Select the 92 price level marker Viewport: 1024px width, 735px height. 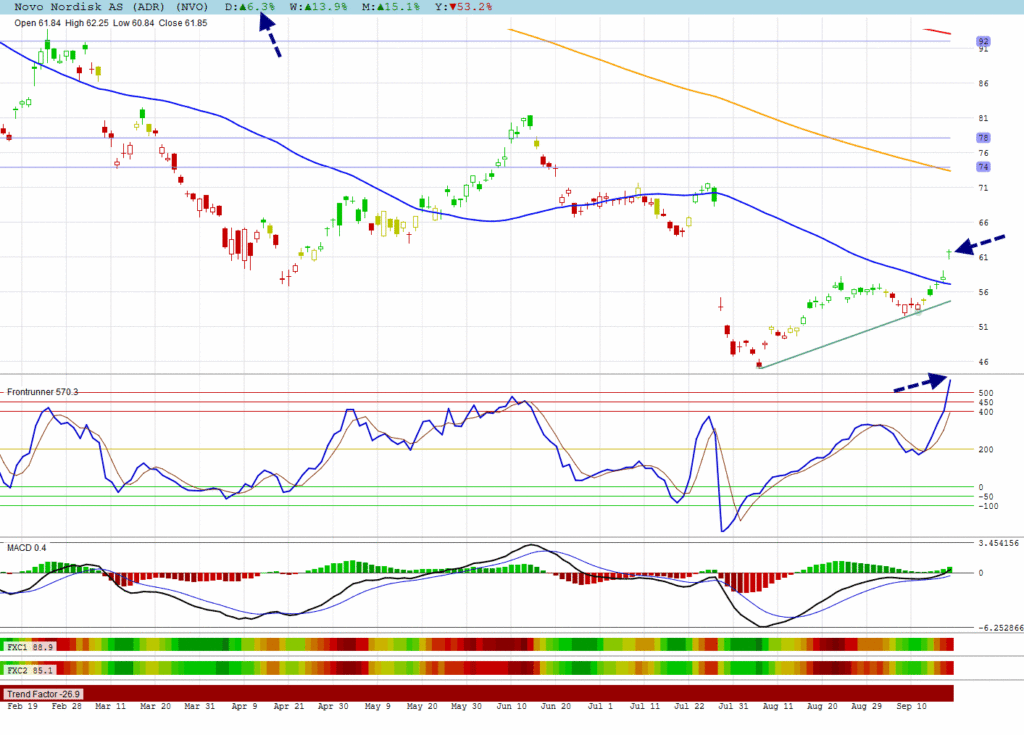tap(983, 41)
